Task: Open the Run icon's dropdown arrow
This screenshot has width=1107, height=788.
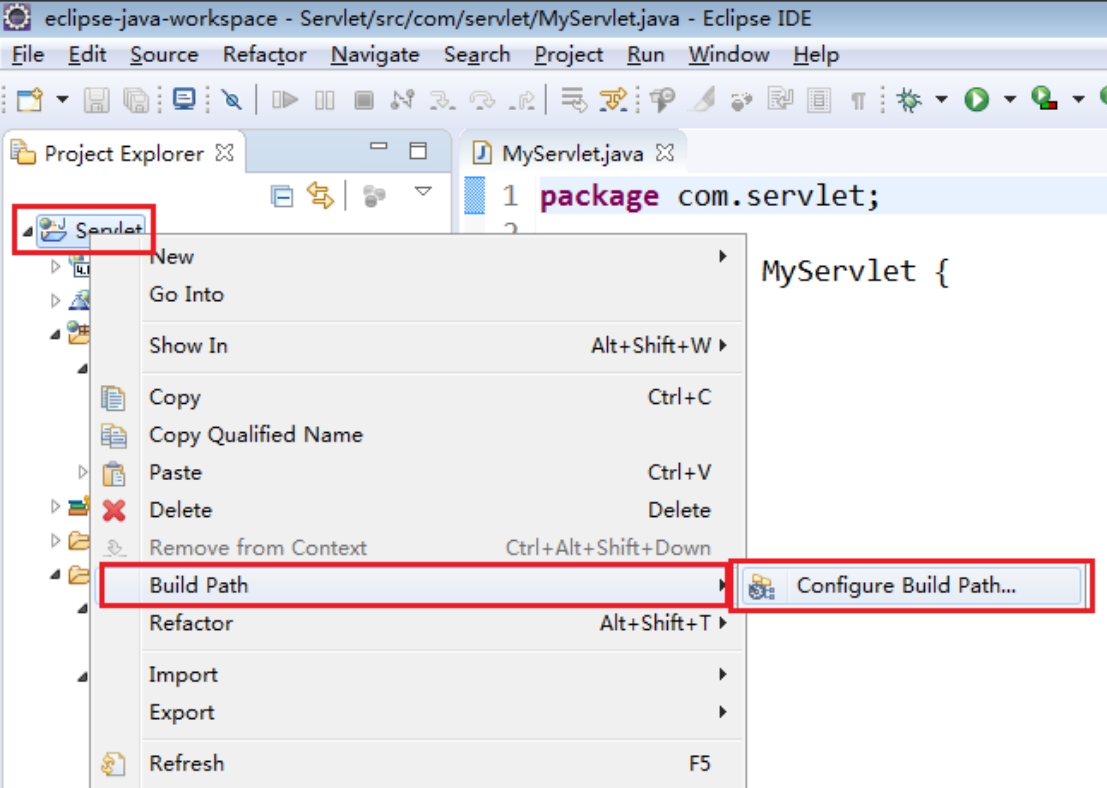Action: (x=1010, y=100)
